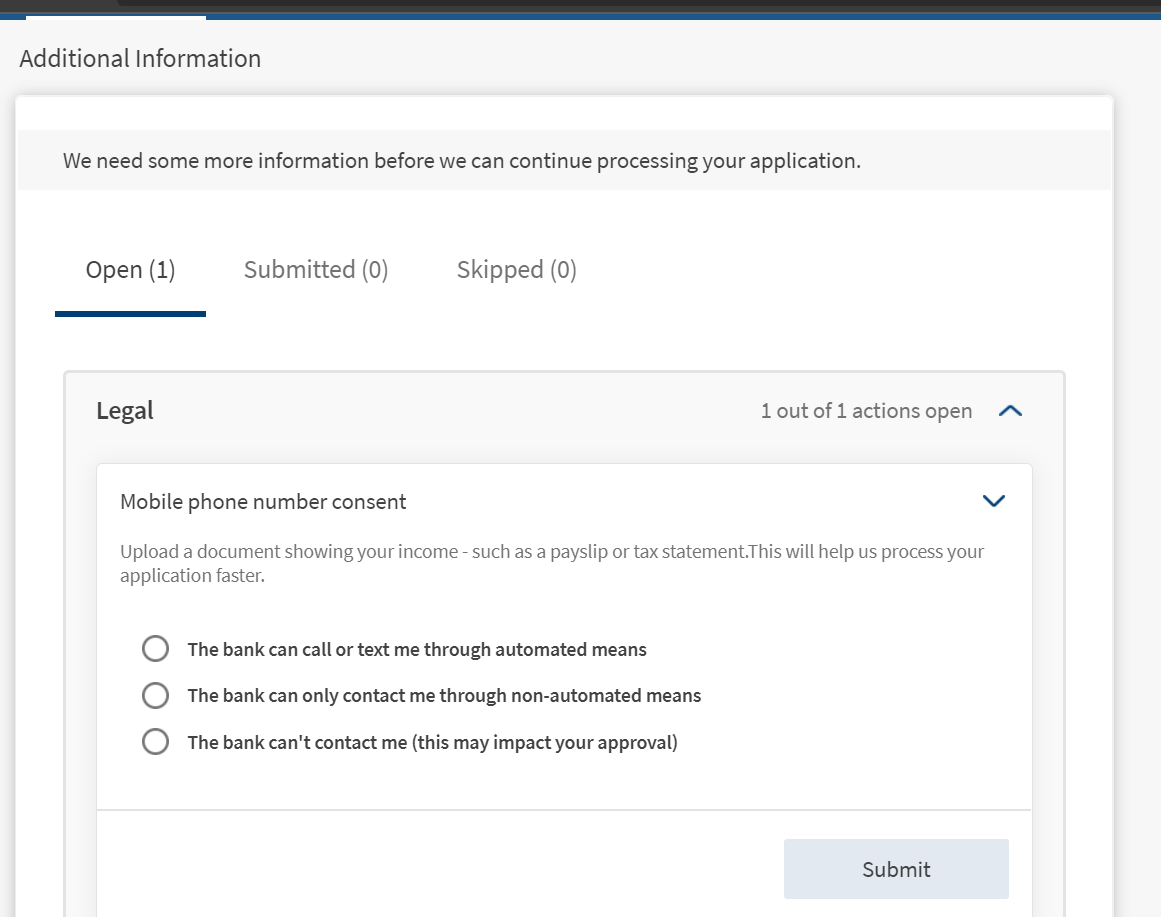The width and height of the screenshot is (1161, 917).
Task: Click the "We need some more information" banner
Action: tap(461, 161)
